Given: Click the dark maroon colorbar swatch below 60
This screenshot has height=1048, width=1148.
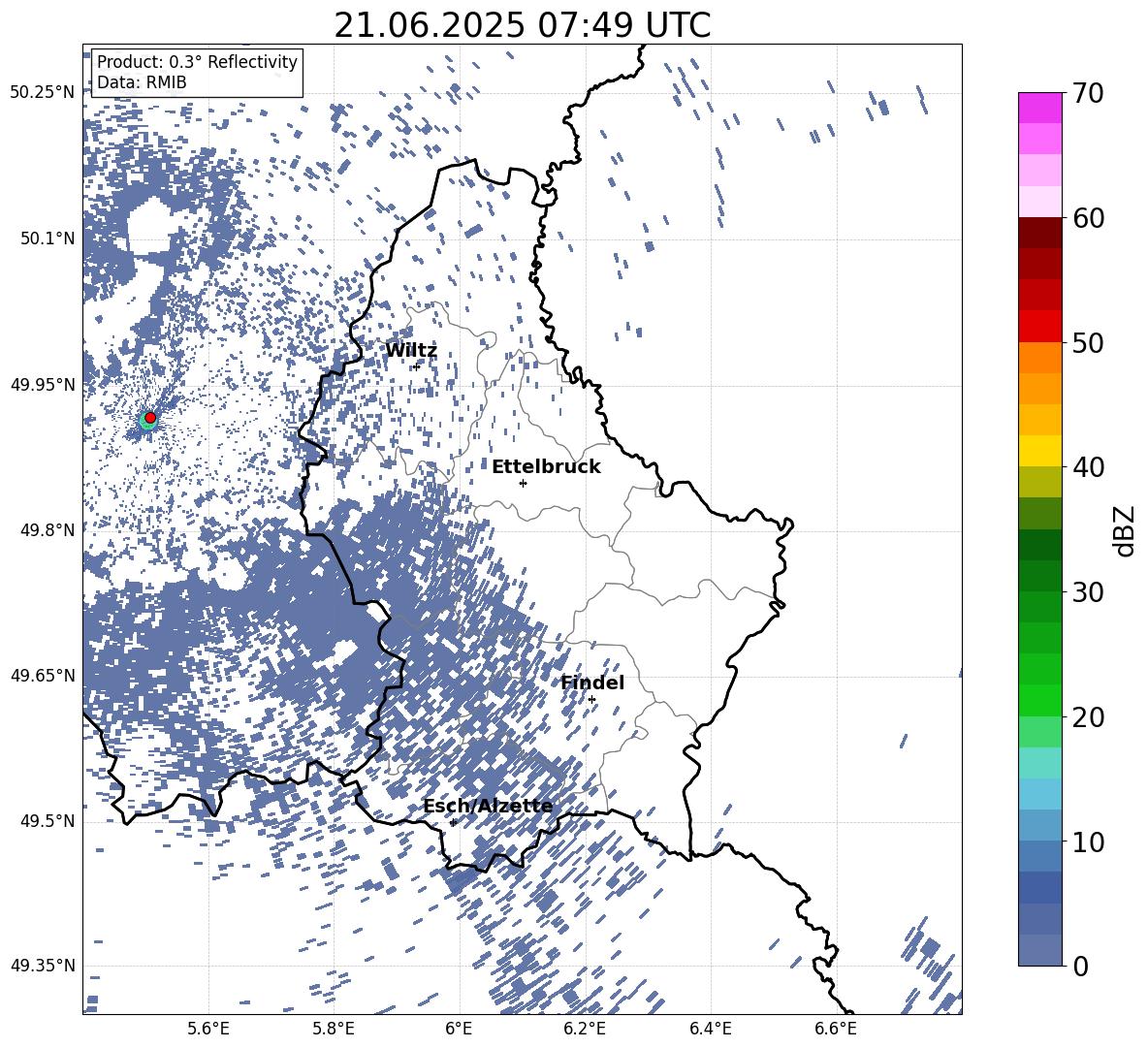Looking at the screenshot, I should tap(1039, 233).
